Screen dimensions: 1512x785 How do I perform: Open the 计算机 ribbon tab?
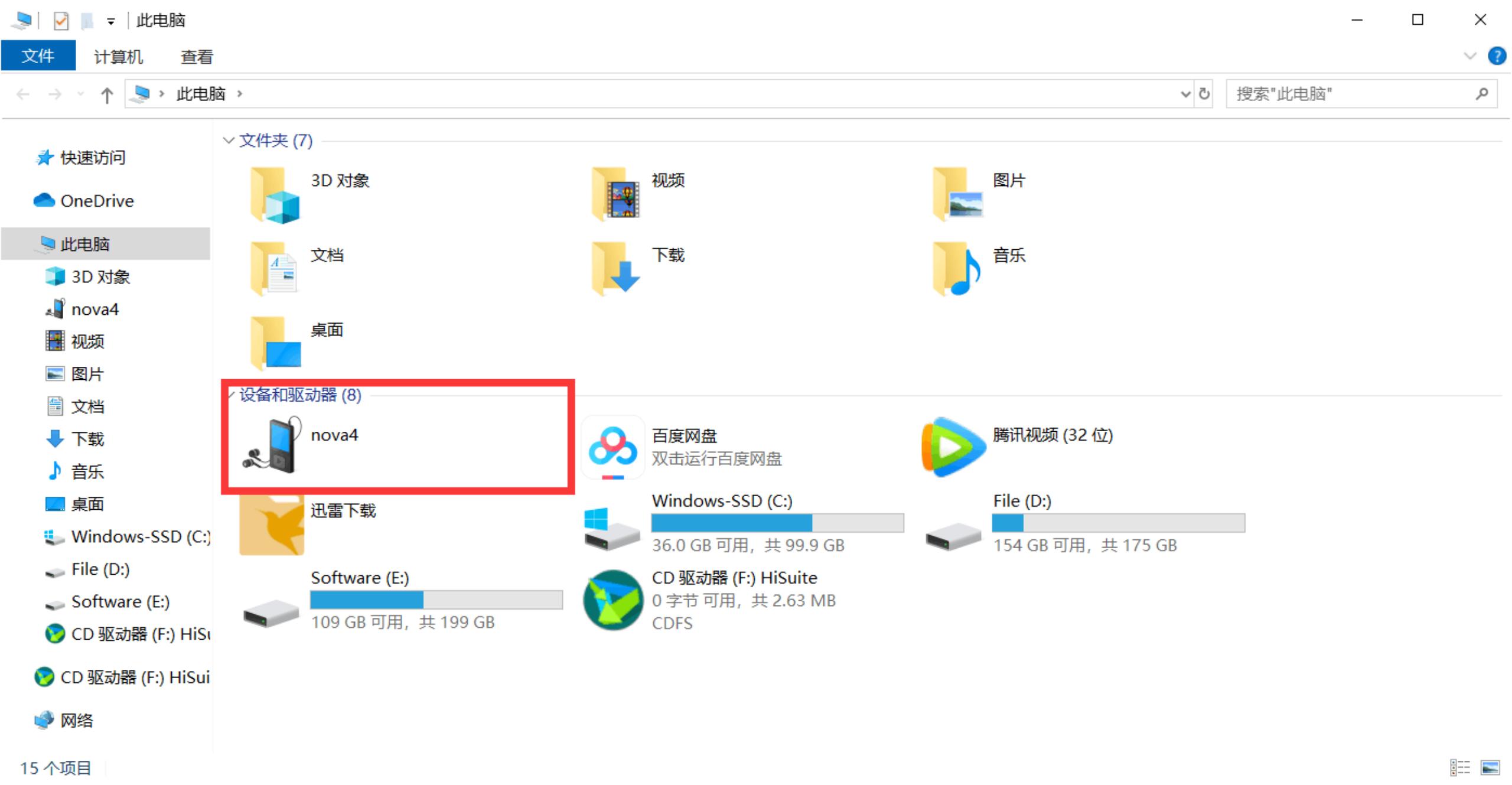pyautogui.click(x=118, y=57)
